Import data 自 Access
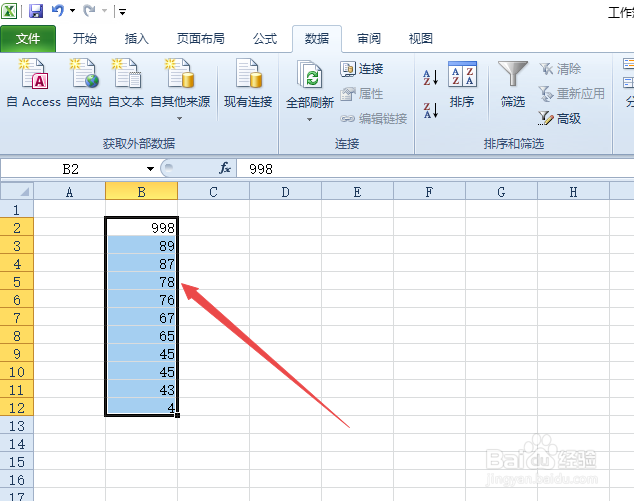 (x=34, y=83)
